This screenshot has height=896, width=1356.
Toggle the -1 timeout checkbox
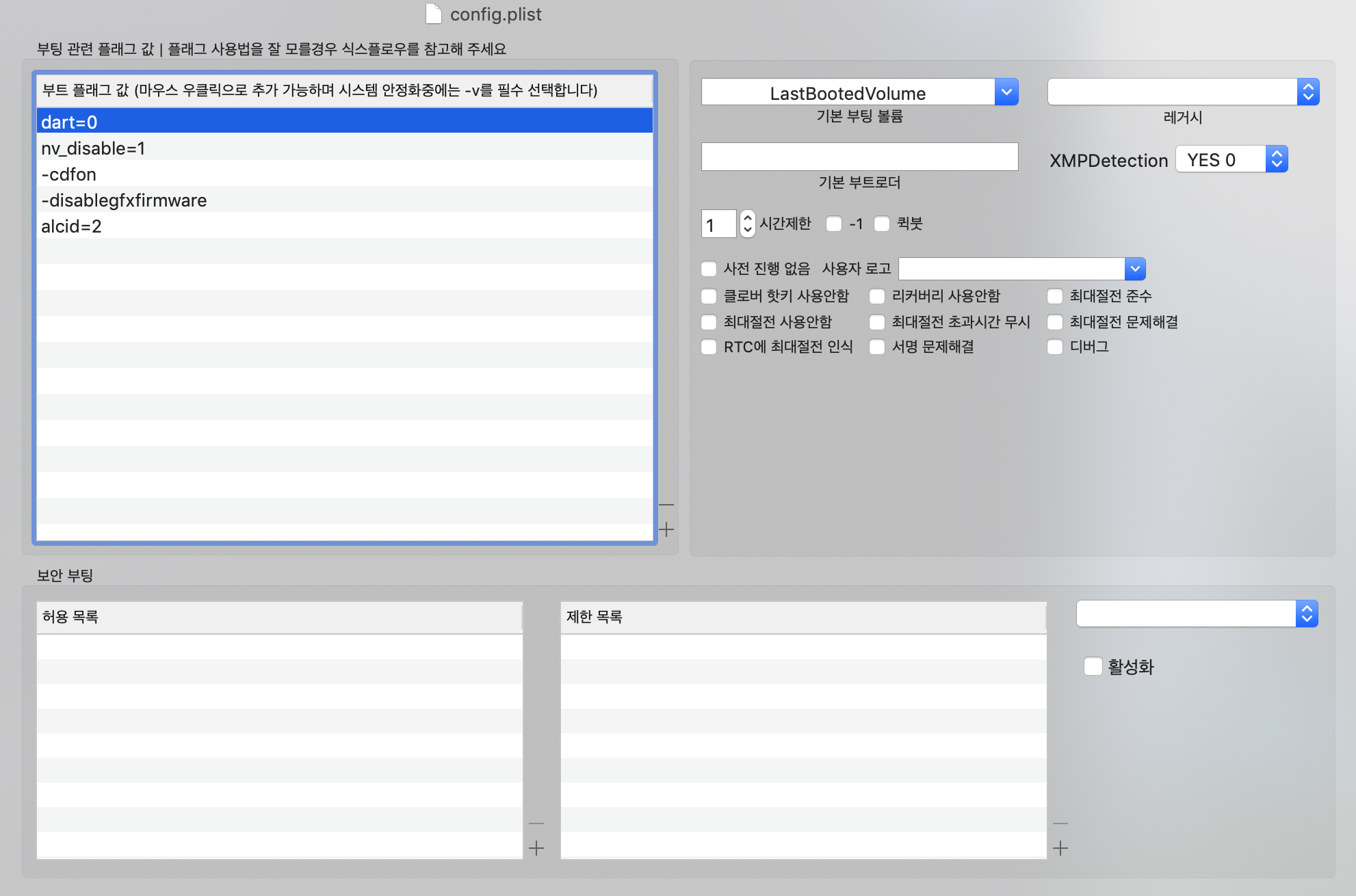(834, 224)
